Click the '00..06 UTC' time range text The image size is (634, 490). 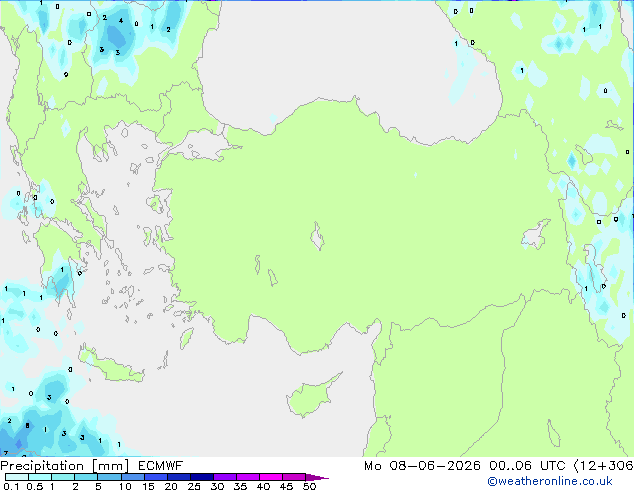click(x=527, y=466)
